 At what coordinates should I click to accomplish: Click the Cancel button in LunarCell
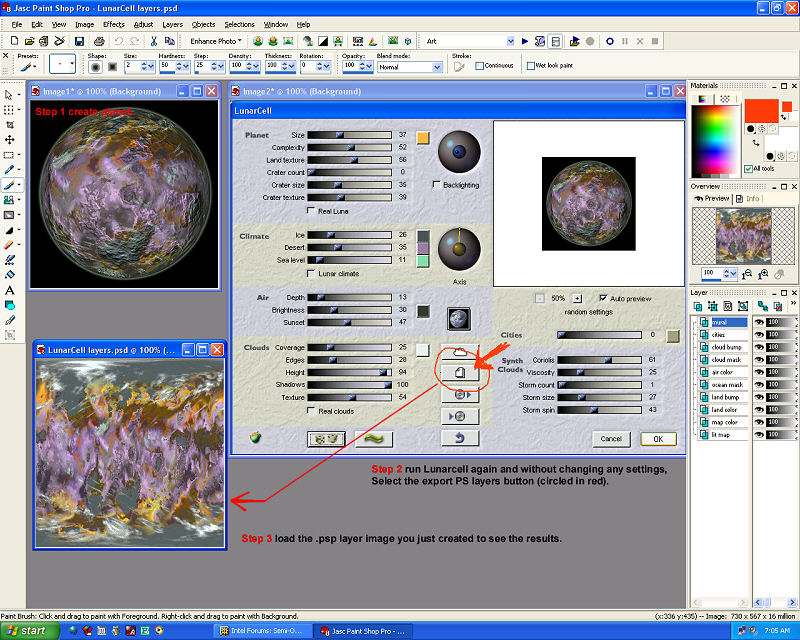point(610,439)
